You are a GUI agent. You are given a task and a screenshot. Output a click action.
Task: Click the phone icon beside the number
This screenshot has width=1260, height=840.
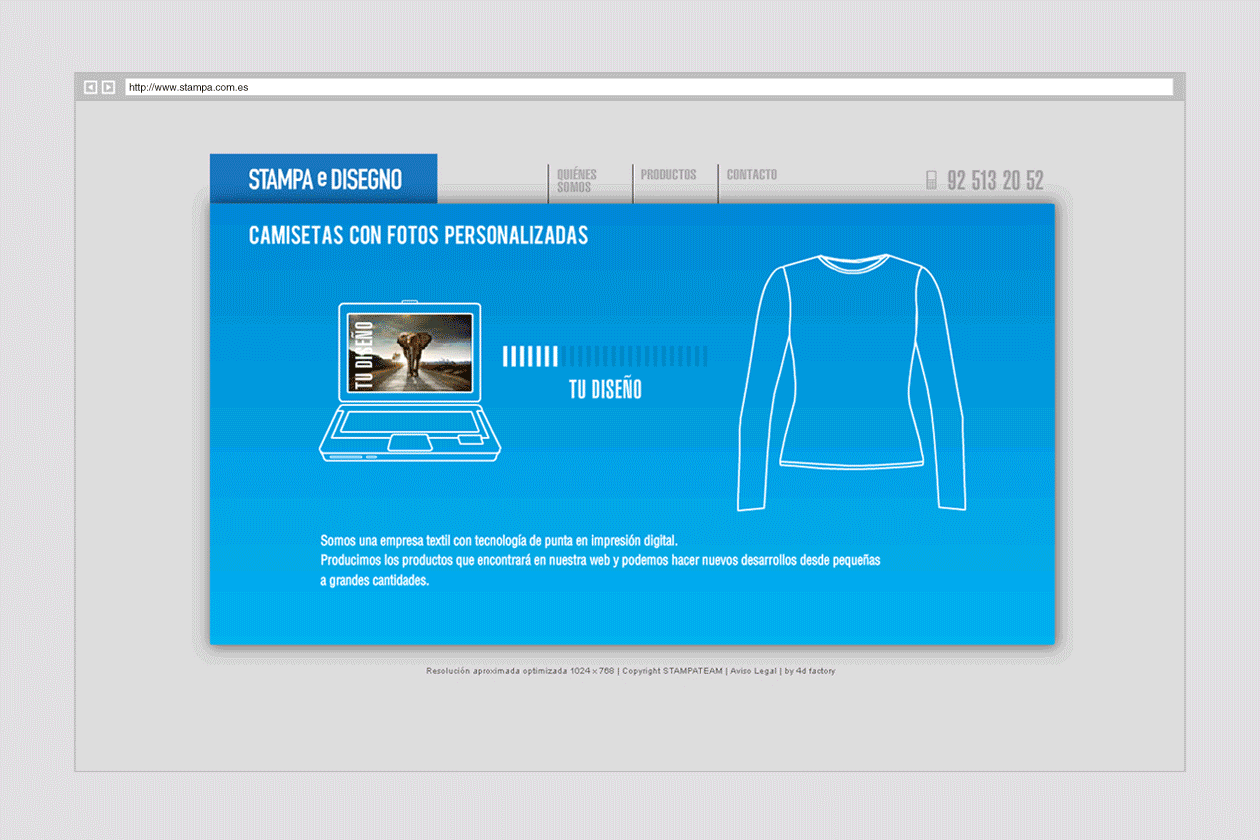coord(931,180)
